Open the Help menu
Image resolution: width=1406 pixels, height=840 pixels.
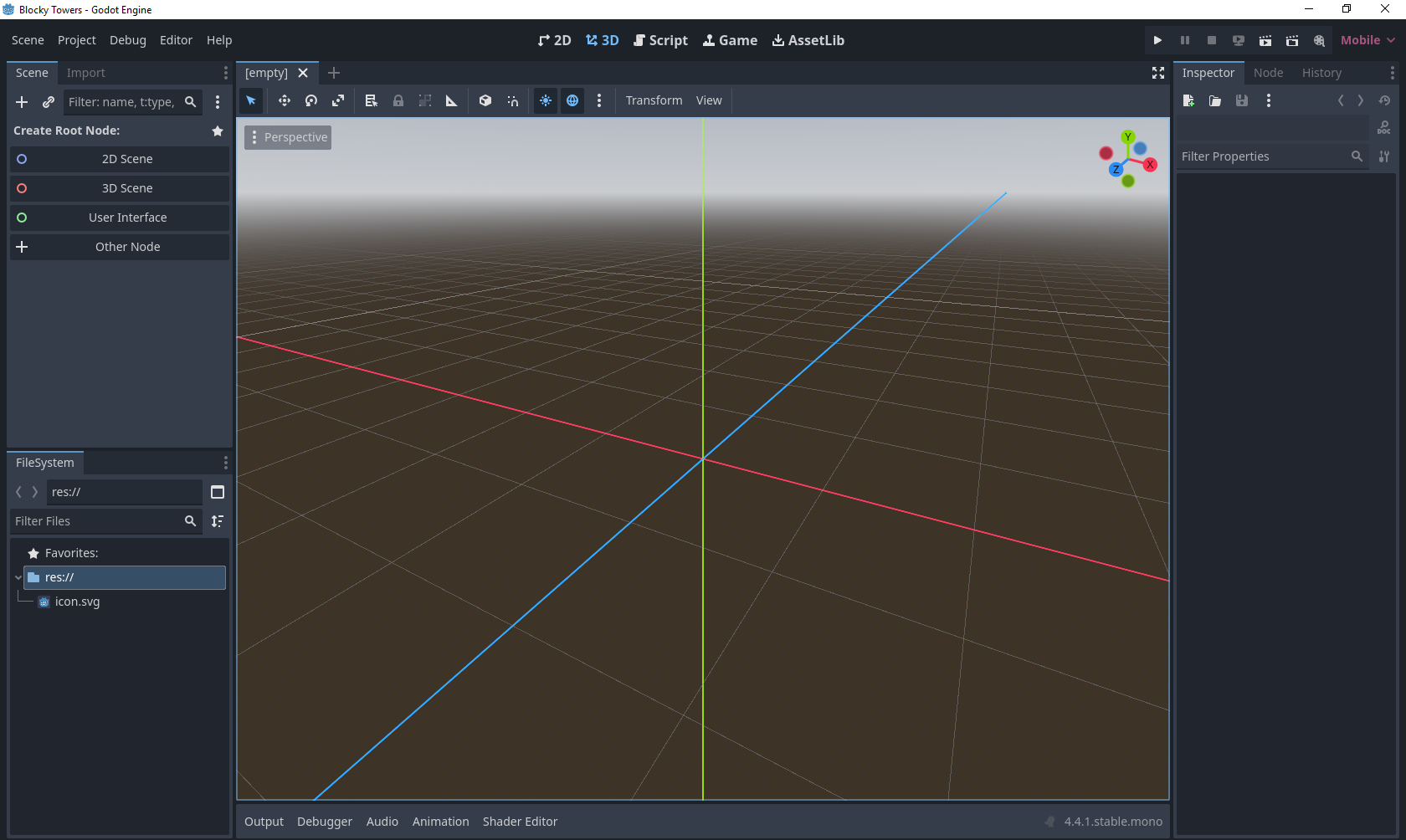(x=219, y=40)
